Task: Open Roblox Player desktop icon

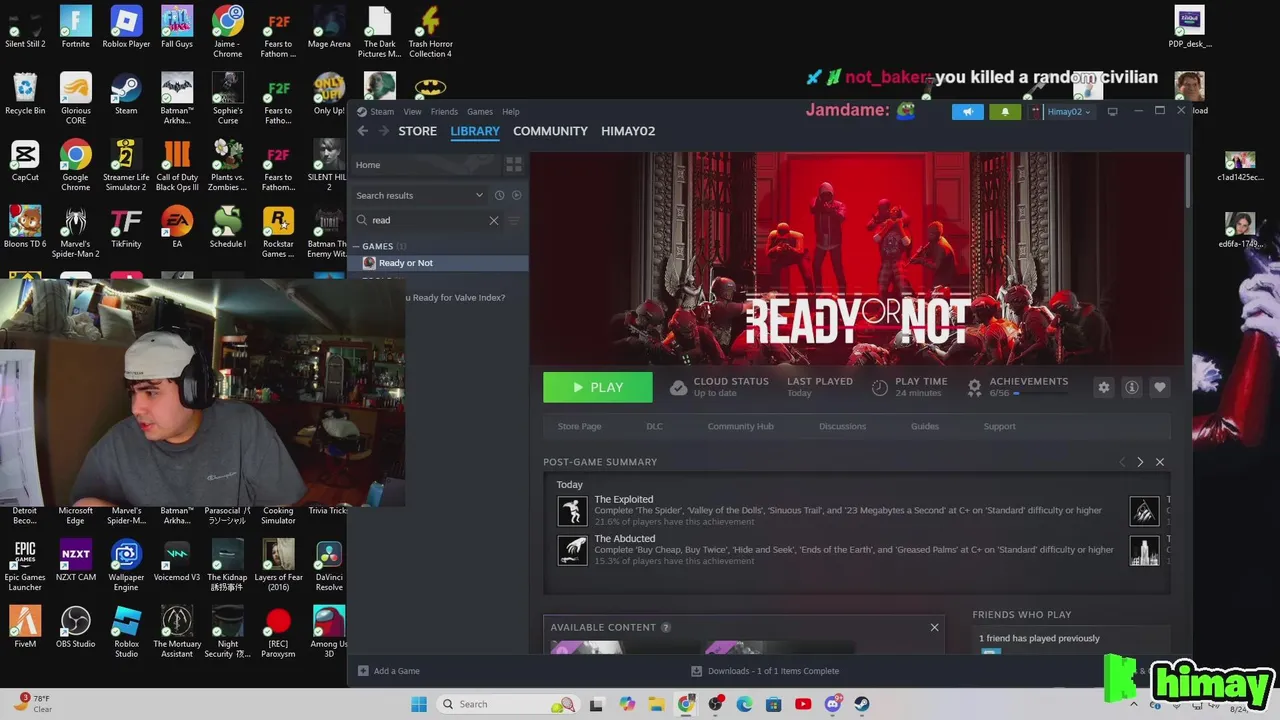Action: tap(126, 27)
